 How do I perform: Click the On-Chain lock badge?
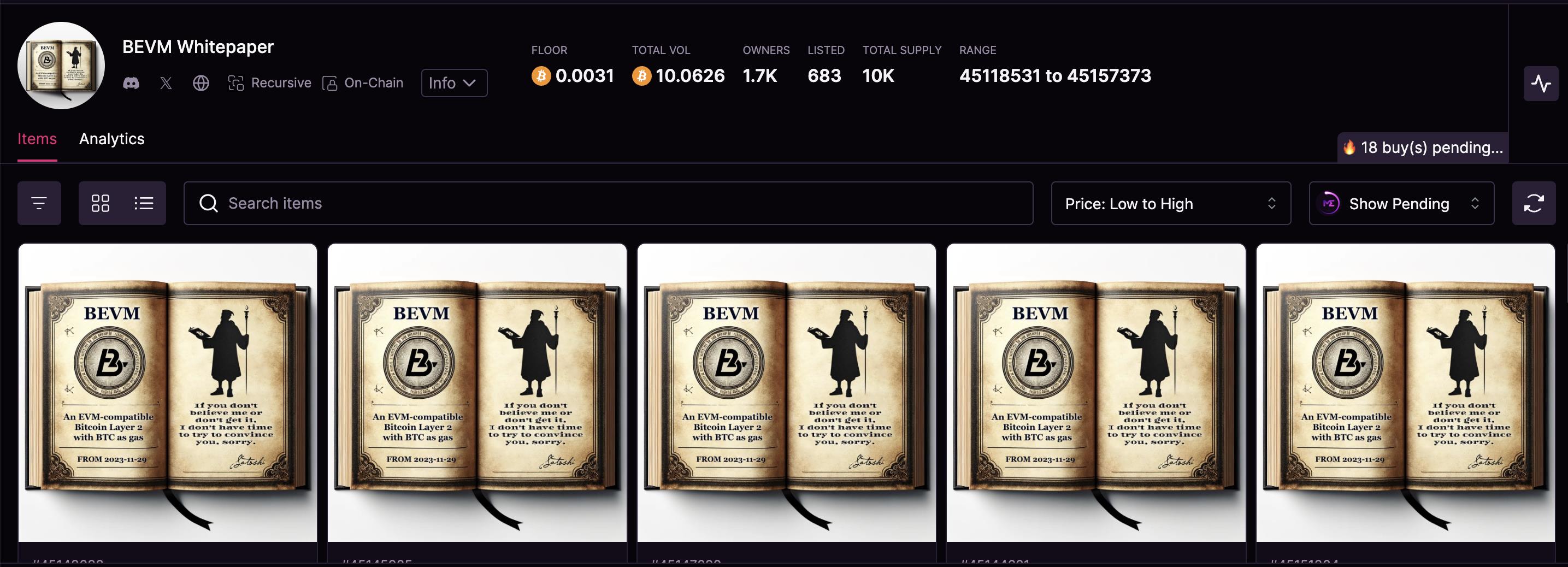[363, 82]
